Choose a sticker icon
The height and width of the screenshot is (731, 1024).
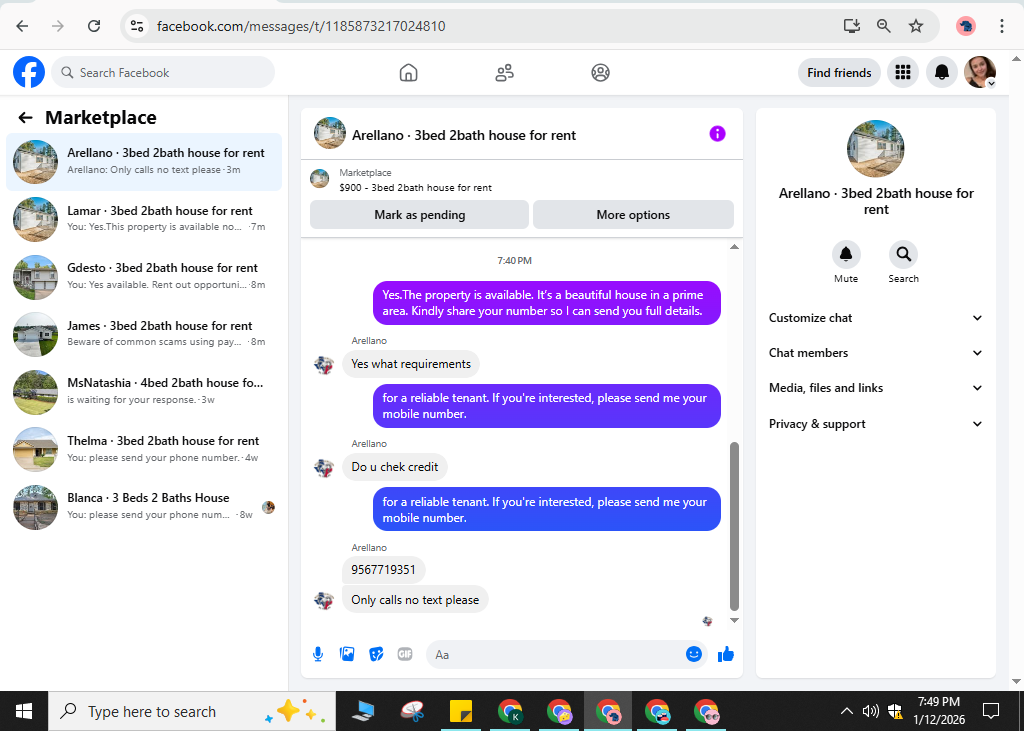pos(376,654)
